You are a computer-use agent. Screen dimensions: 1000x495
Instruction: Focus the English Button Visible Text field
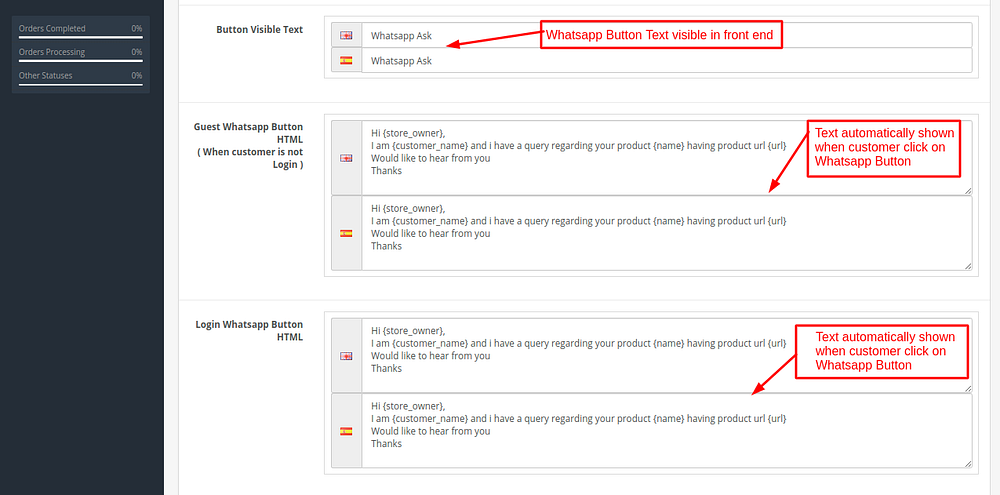click(667, 35)
